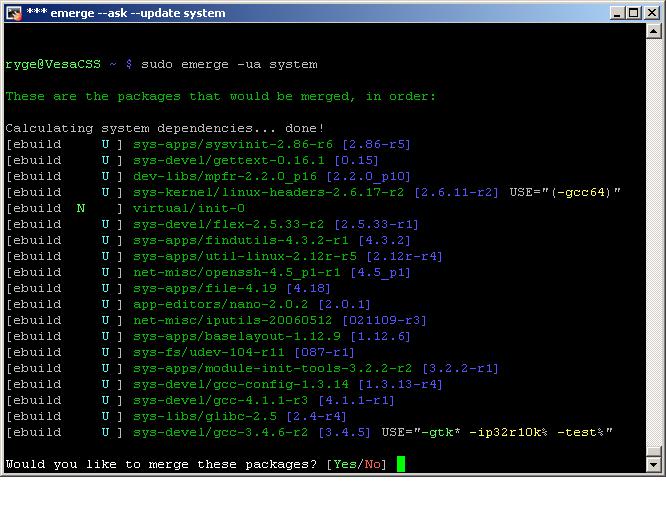Image resolution: width=666 pixels, height=512 pixels.
Task: Select 'virtual/init-0' package name
Action: 189,208
